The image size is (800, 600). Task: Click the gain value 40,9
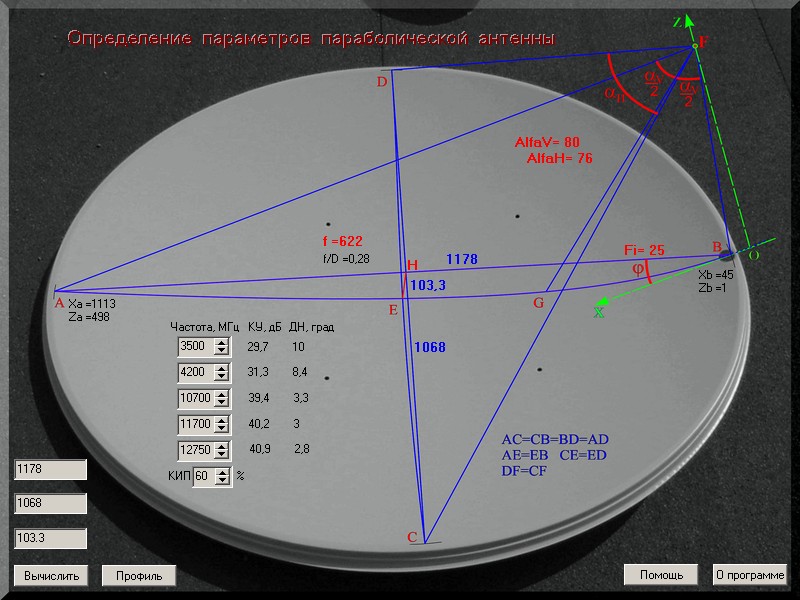point(260,449)
